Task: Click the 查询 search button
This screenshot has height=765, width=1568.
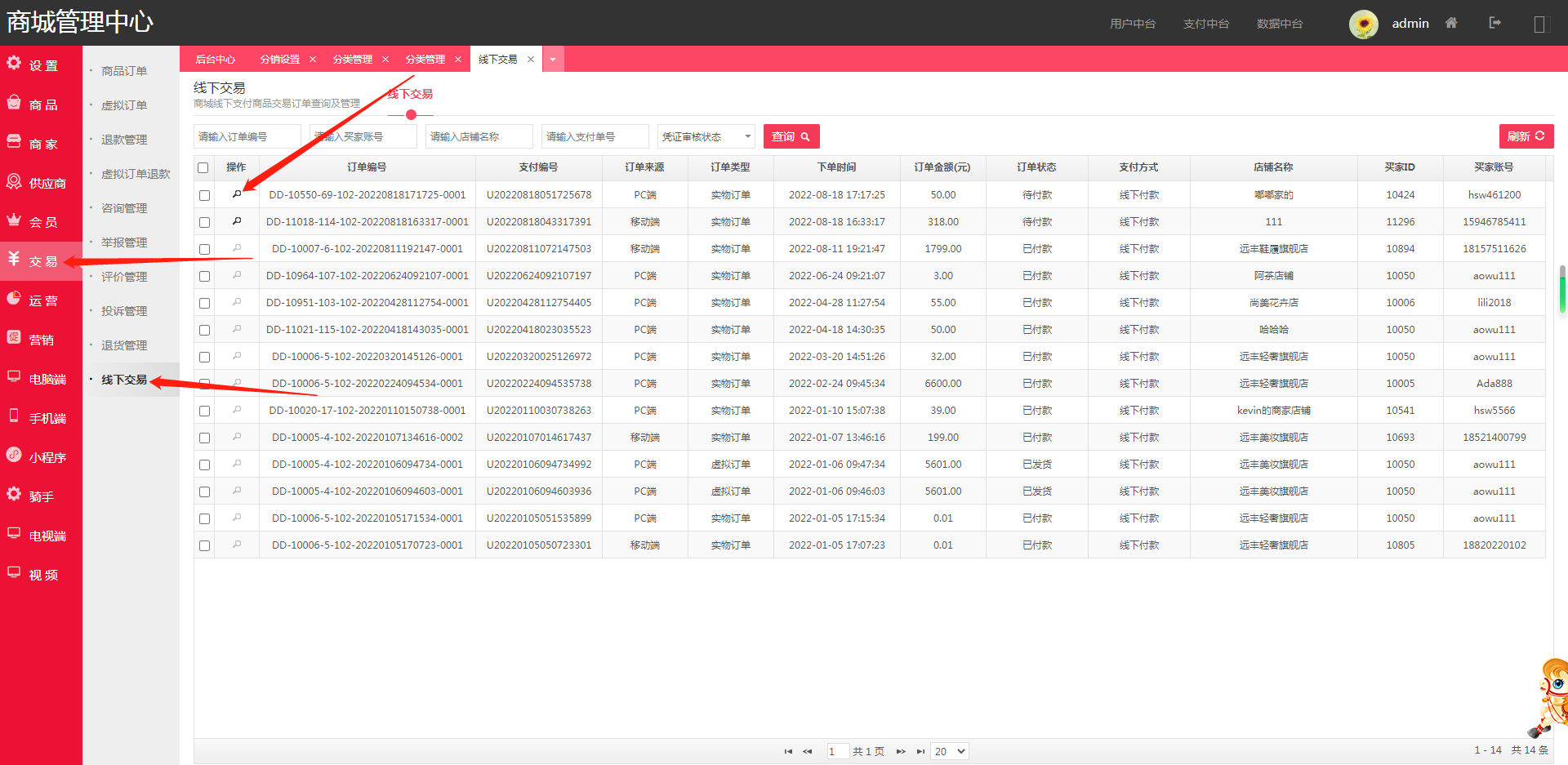Action: (791, 136)
